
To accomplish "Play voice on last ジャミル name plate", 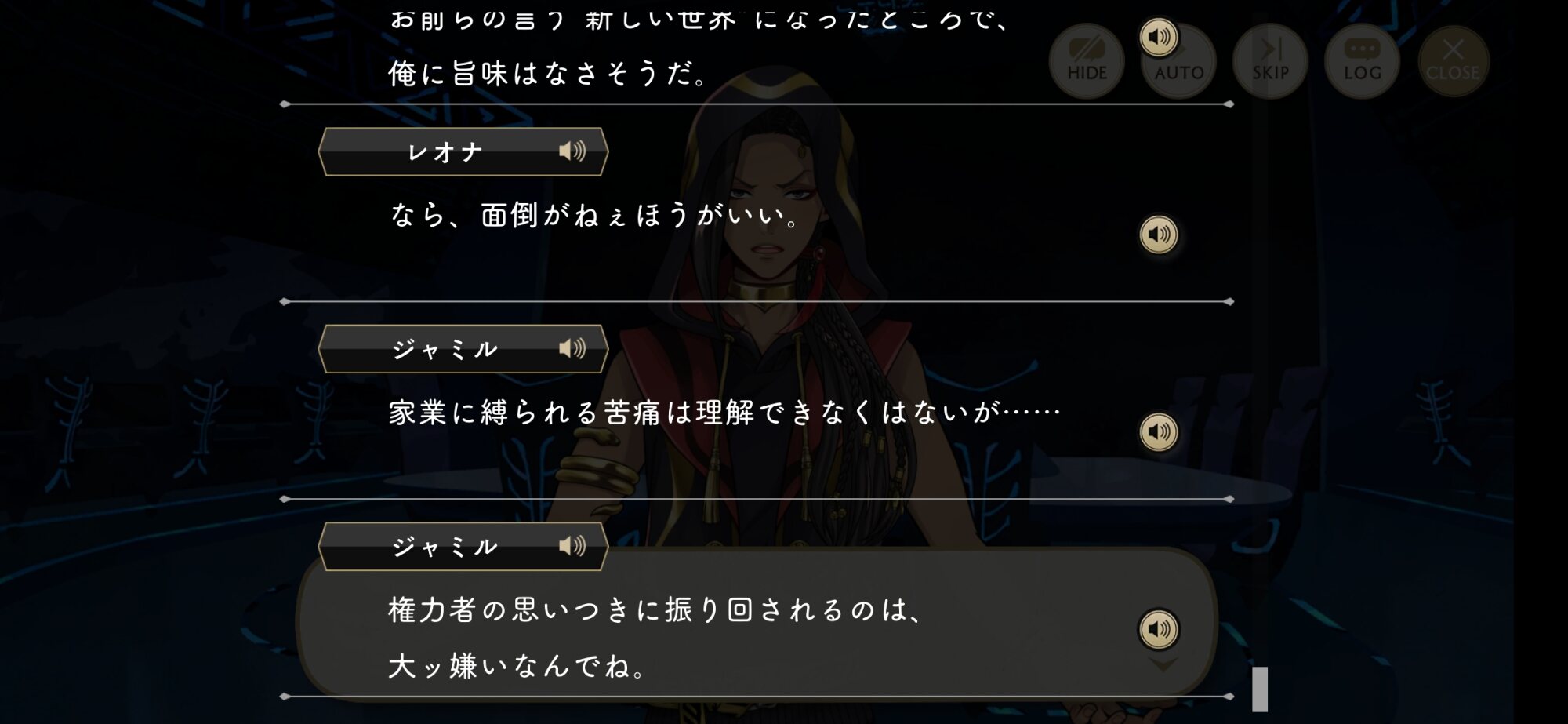I will tap(572, 546).
